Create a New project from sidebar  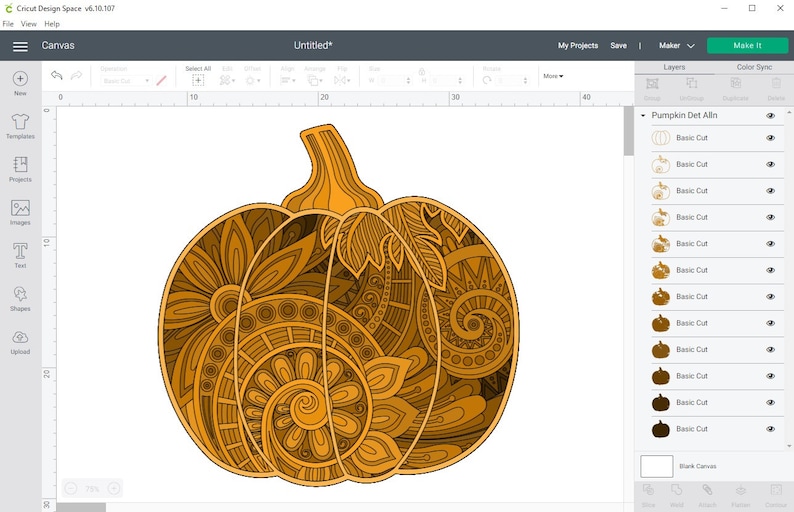click(20, 83)
